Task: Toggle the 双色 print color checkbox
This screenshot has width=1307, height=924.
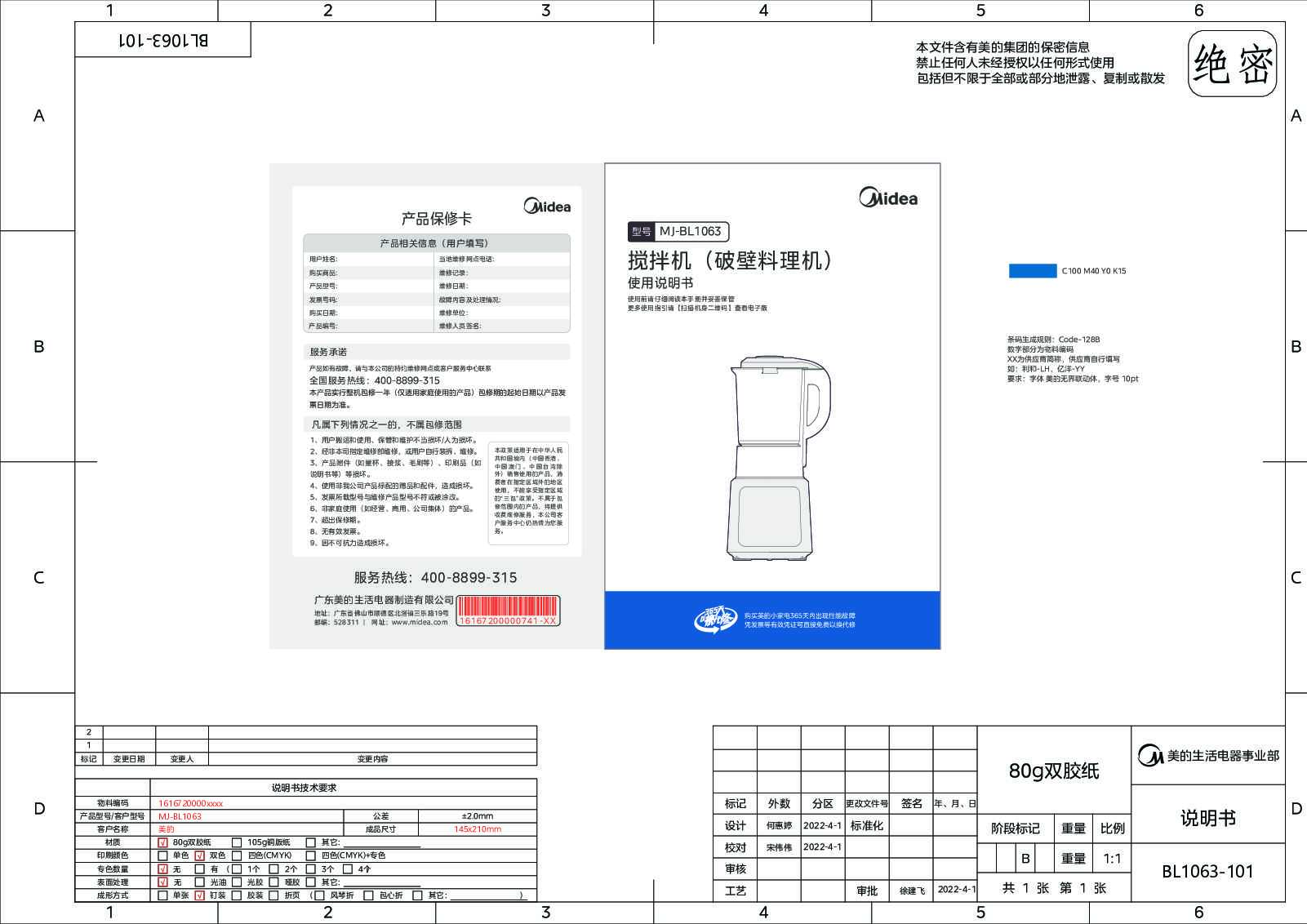Action: click(199, 855)
